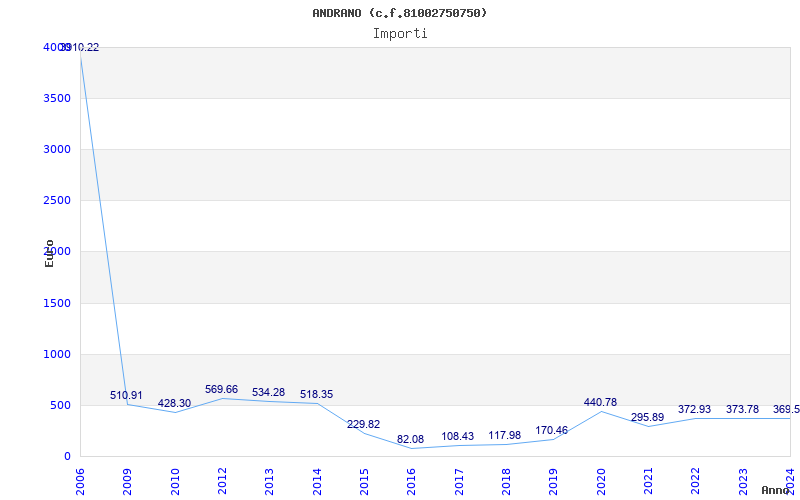Select the 3500 y-axis tick label

57,98
